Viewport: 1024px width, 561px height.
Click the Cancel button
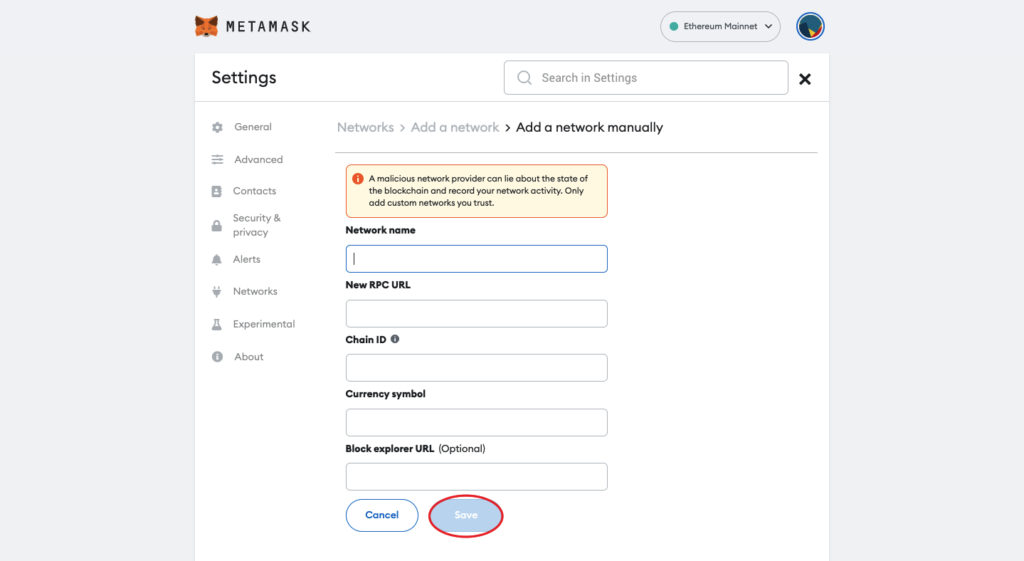coord(382,515)
